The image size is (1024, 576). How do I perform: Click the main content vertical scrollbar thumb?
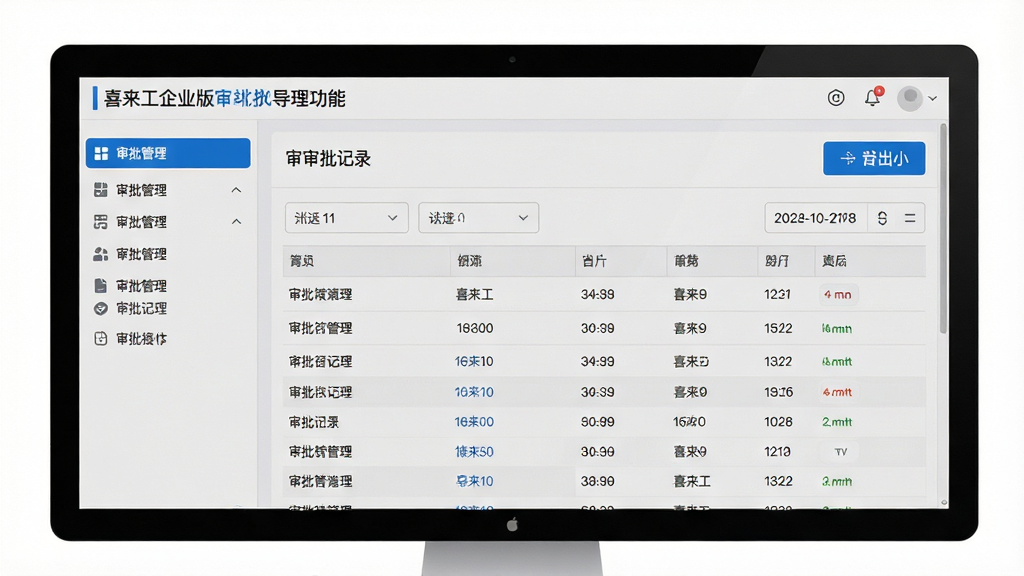click(x=943, y=229)
